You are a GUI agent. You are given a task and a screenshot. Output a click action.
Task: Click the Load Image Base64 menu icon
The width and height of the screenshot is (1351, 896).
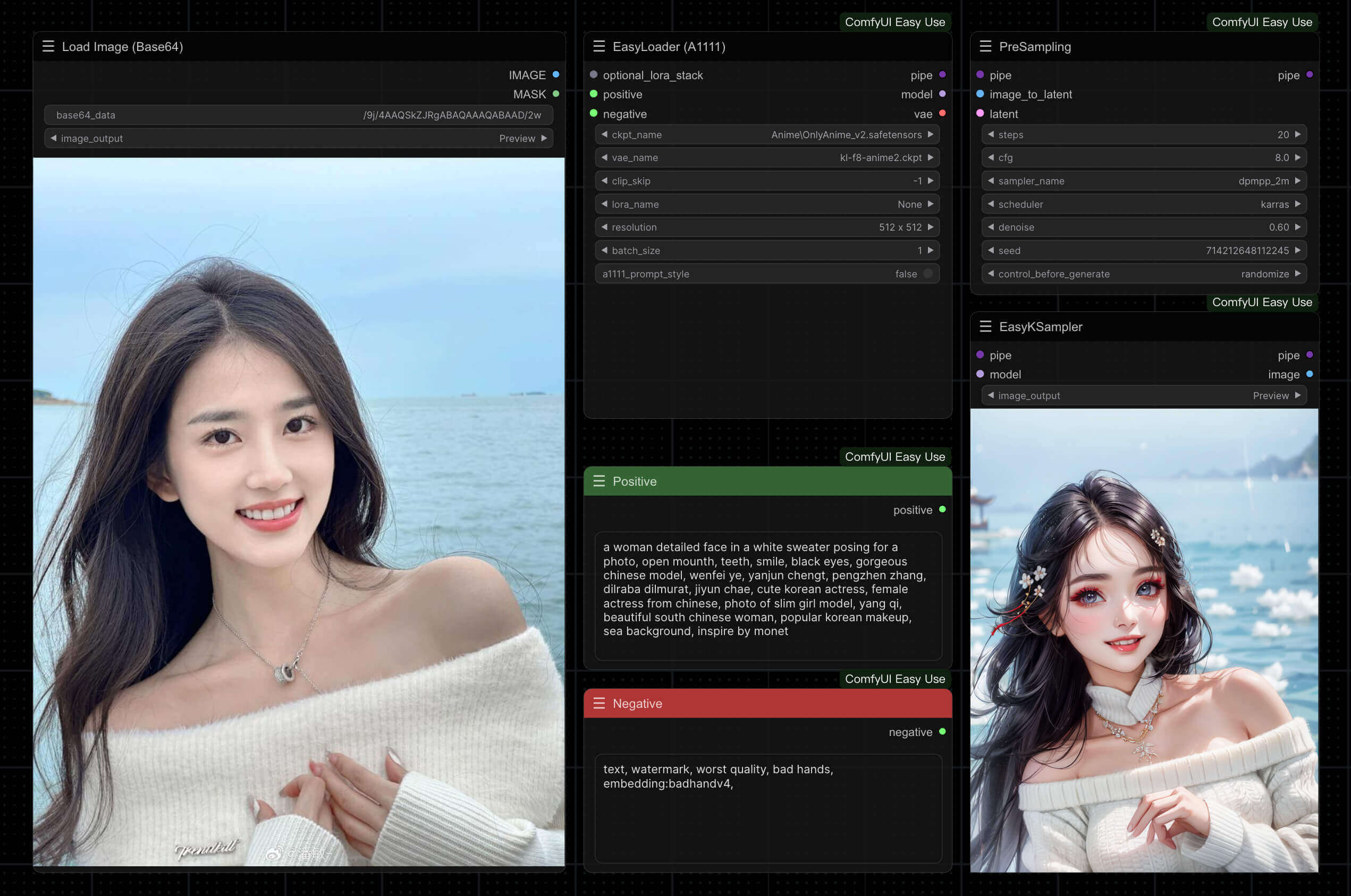[x=48, y=46]
